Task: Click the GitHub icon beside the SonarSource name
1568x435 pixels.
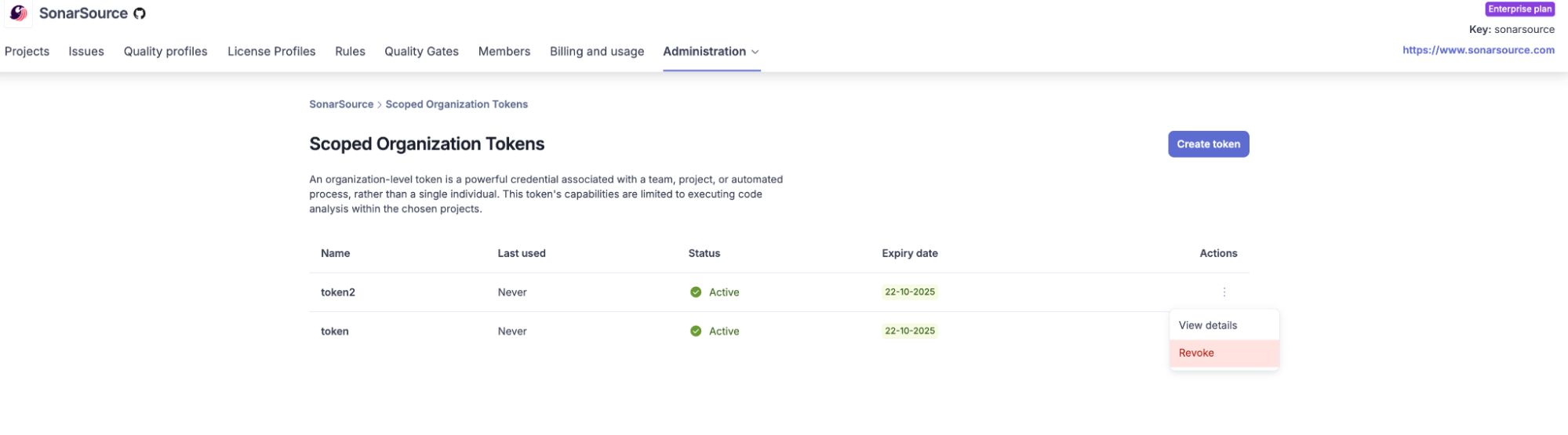Action: click(140, 13)
